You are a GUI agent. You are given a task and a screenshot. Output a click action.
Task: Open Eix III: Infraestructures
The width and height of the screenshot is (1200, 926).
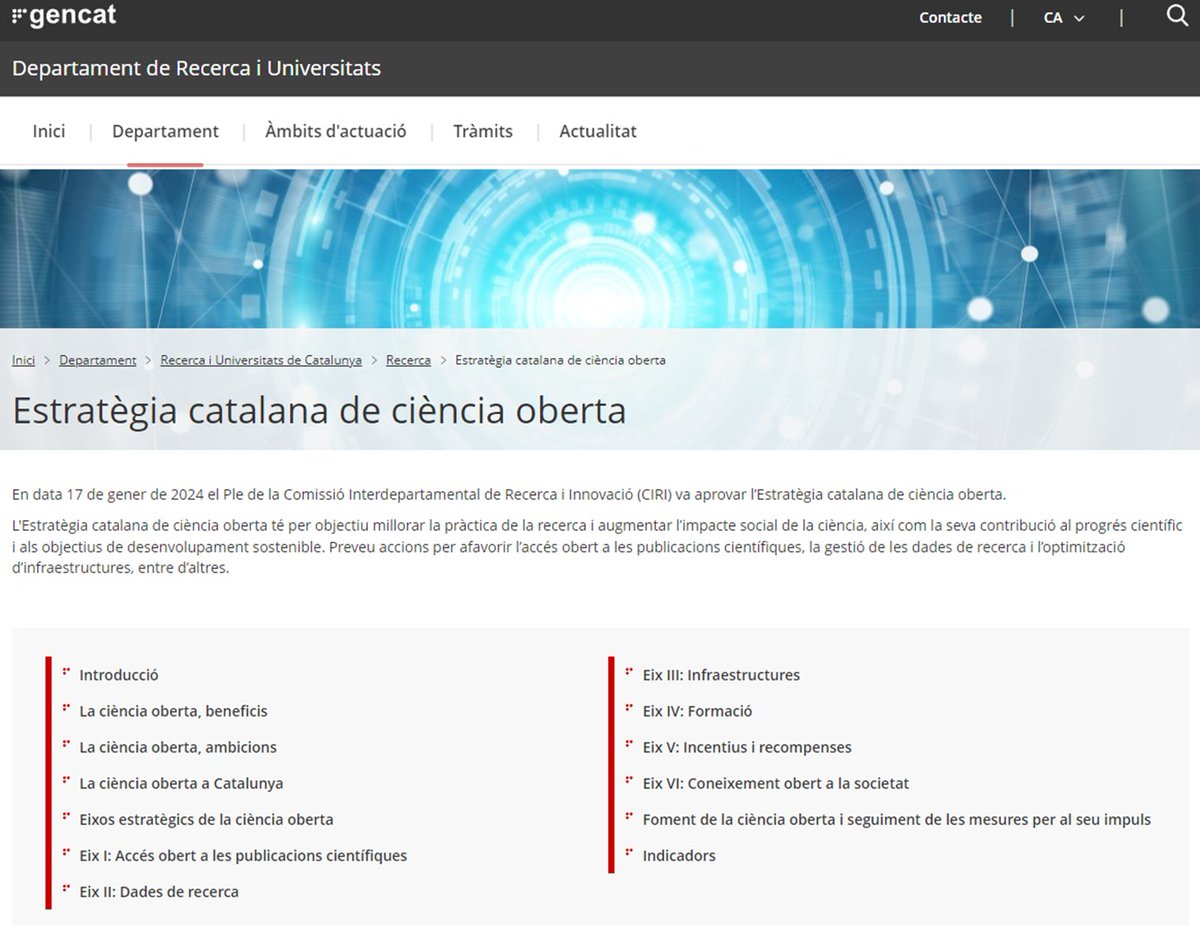click(721, 675)
